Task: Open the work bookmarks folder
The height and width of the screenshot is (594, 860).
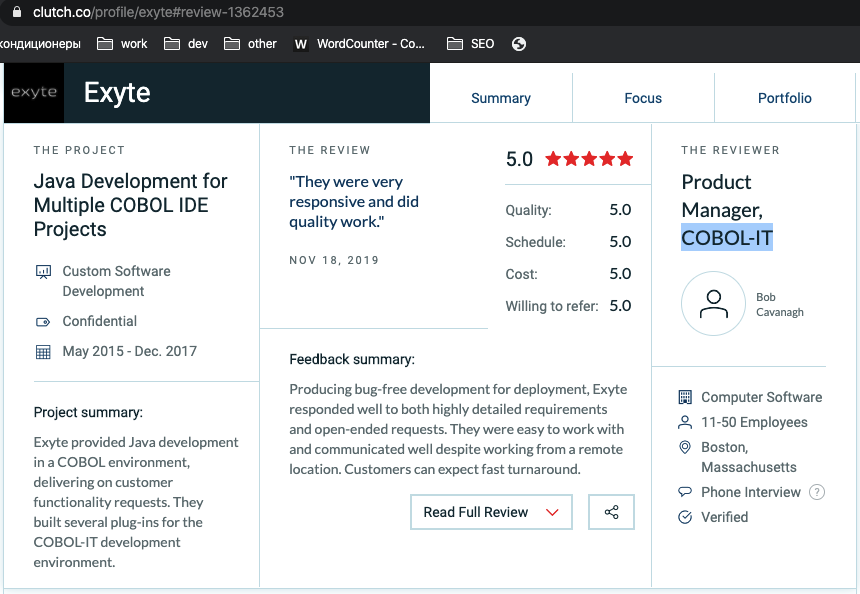Action: (x=122, y=44)
